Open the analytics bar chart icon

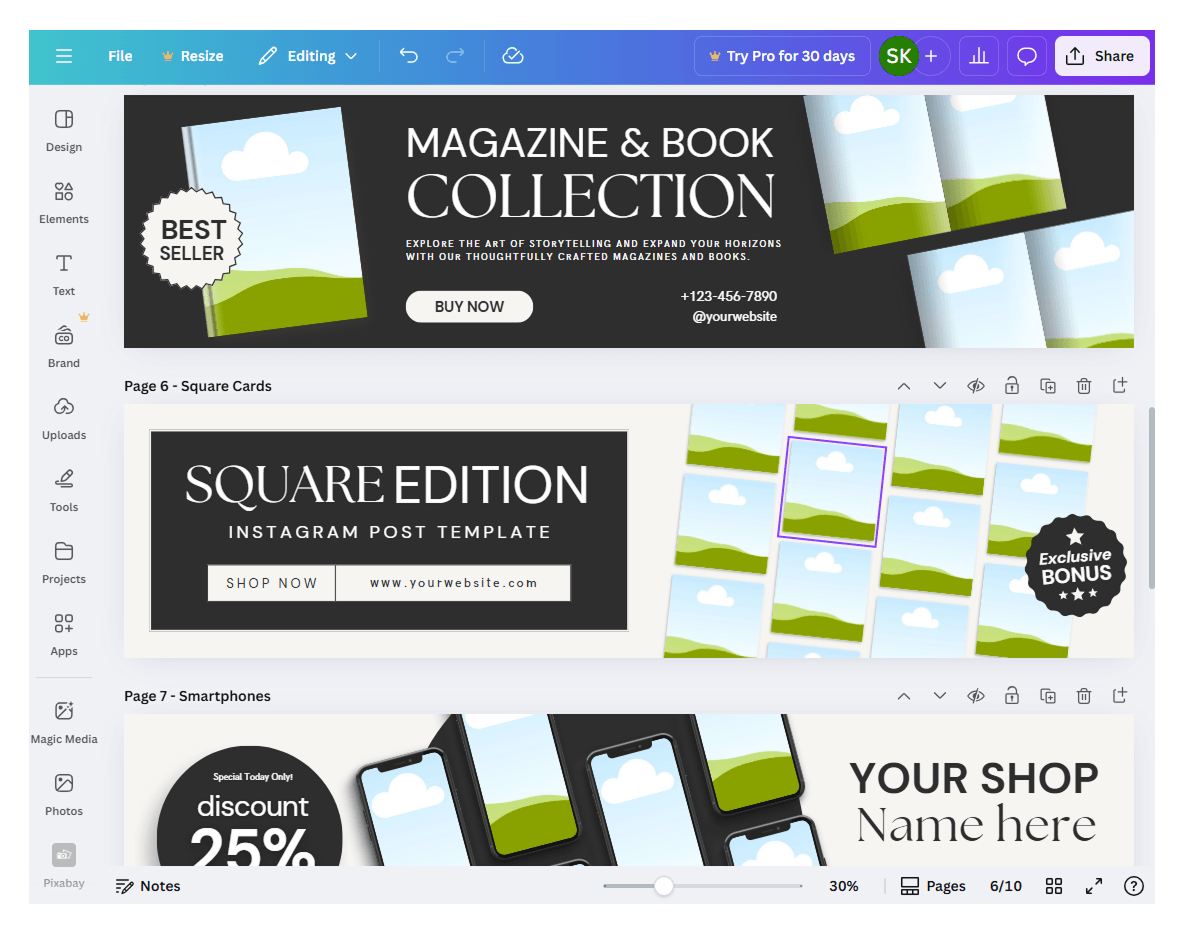(x=979, y=56)
